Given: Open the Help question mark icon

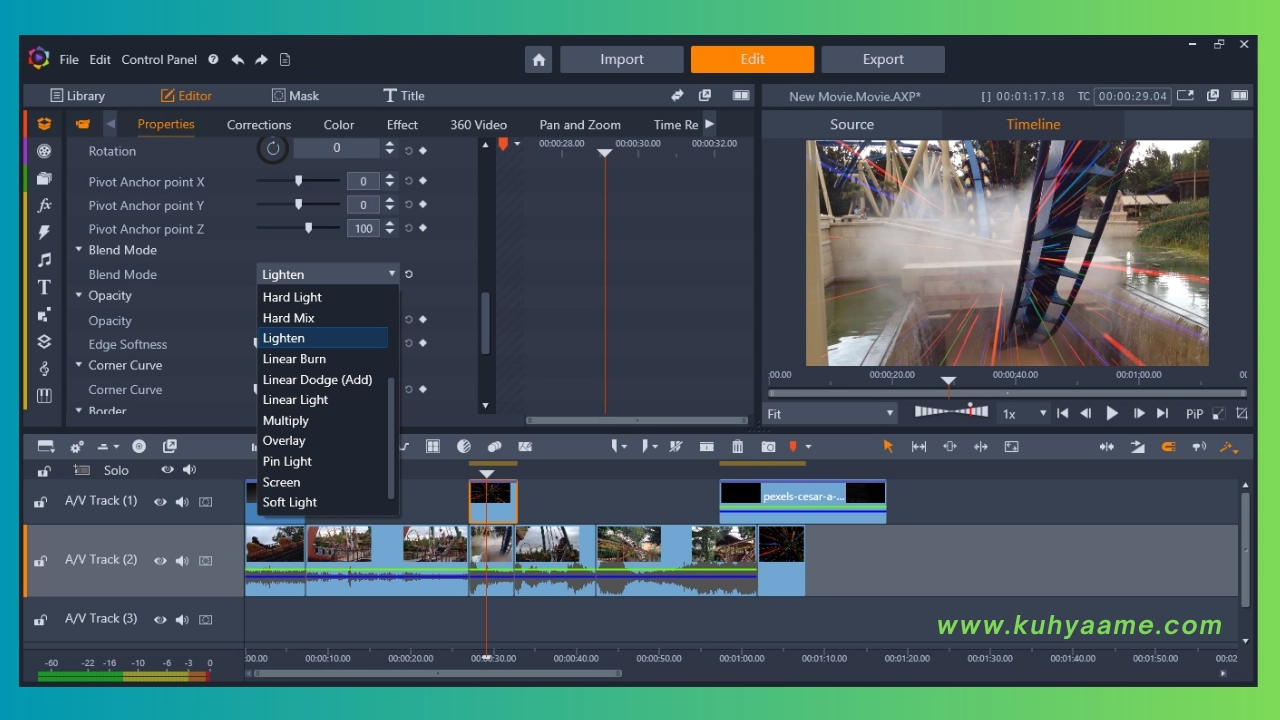Looking at the screenshot, I should [x=213, y=60].
